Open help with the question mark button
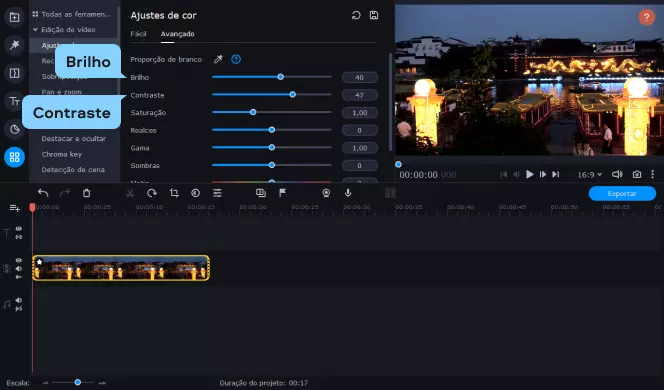This screenshot has width=664, height=390. (x=646, y=17)
